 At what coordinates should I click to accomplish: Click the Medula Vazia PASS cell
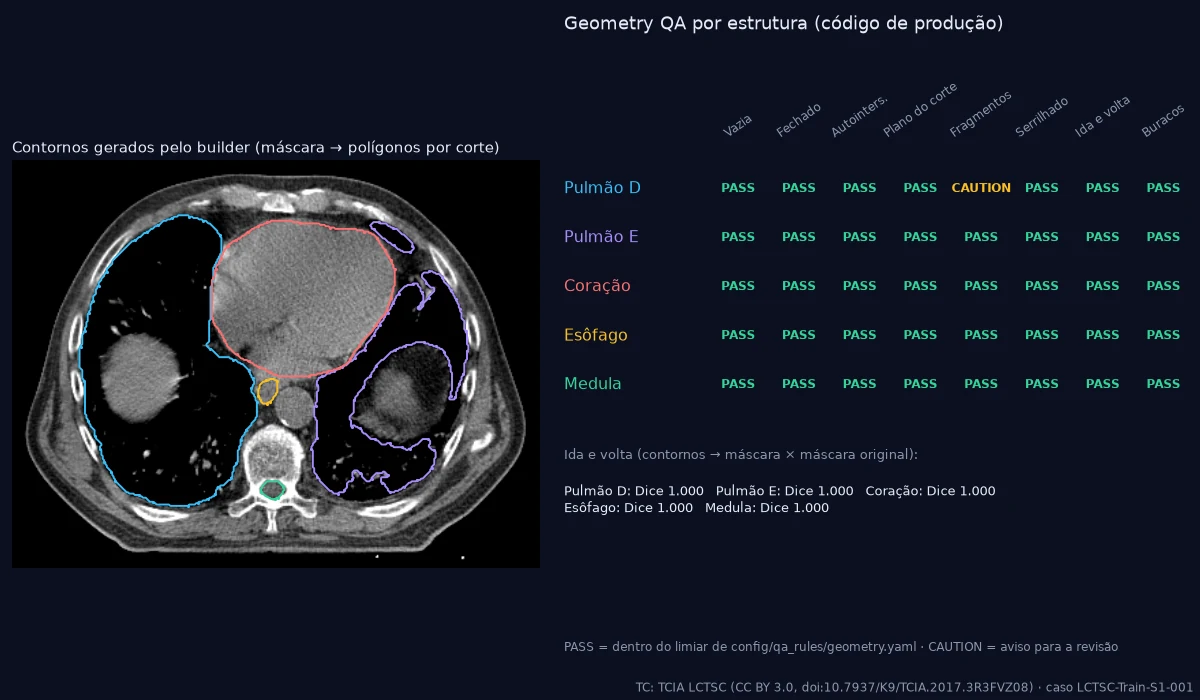738,384
